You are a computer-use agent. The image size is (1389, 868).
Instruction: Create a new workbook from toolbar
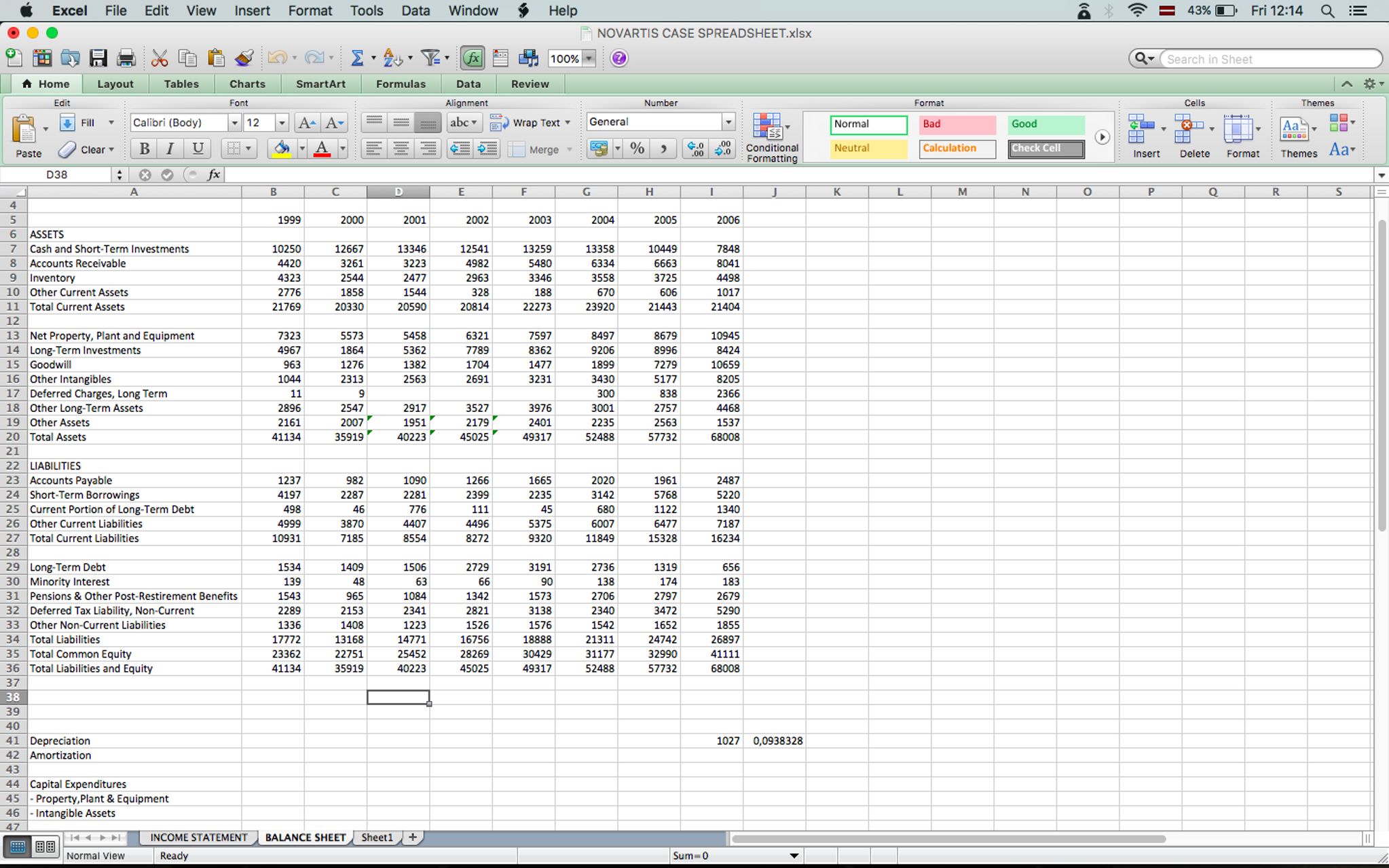coord(14,58)
